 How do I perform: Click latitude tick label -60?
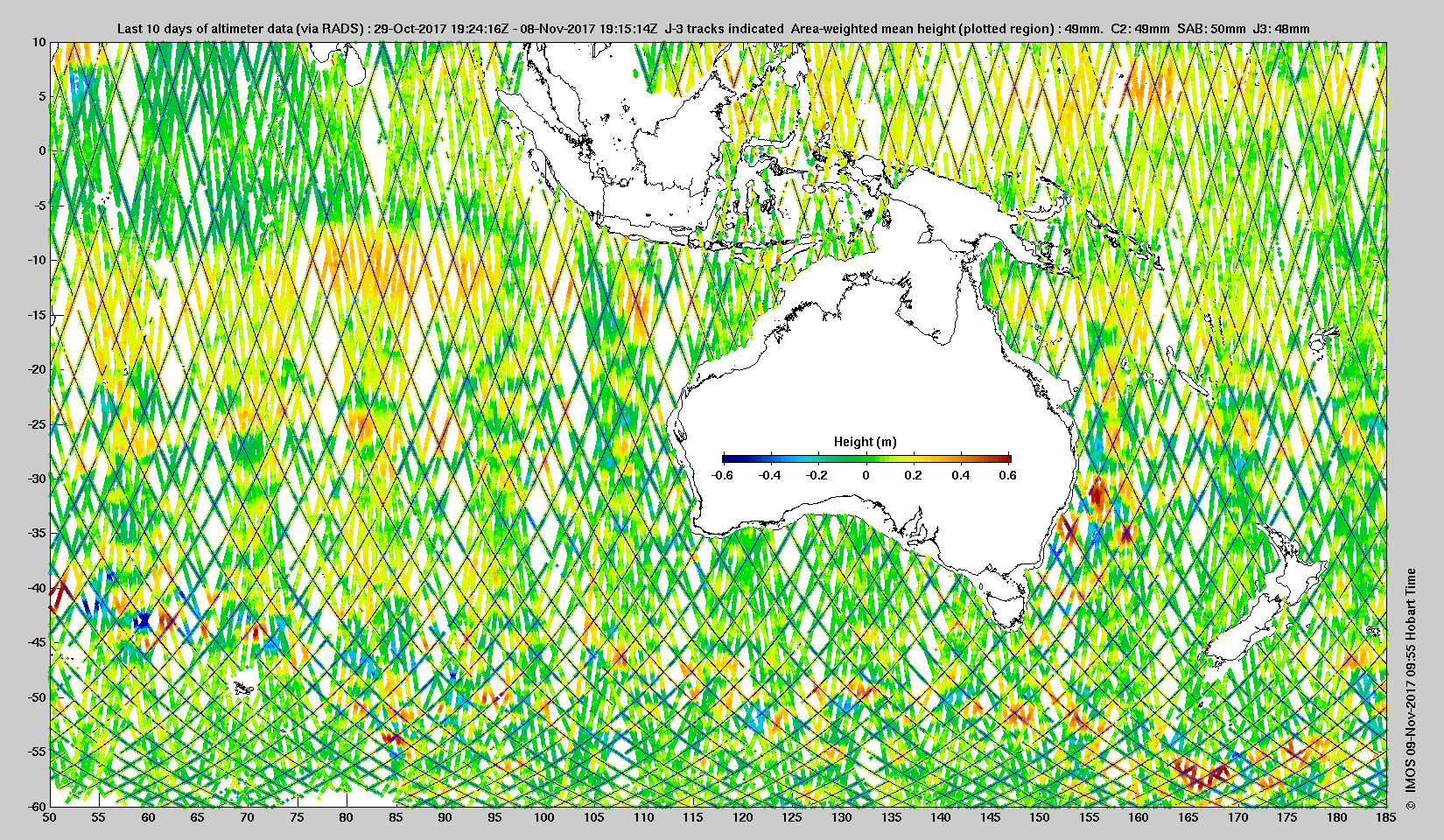(38, 806)
